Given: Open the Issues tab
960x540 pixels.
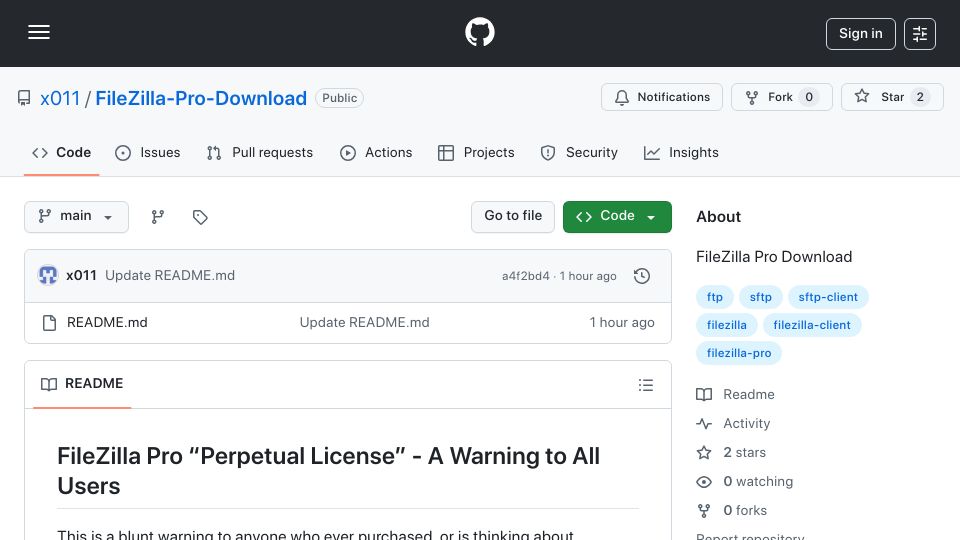Looking at the screenshot, I should click(148, 152).
